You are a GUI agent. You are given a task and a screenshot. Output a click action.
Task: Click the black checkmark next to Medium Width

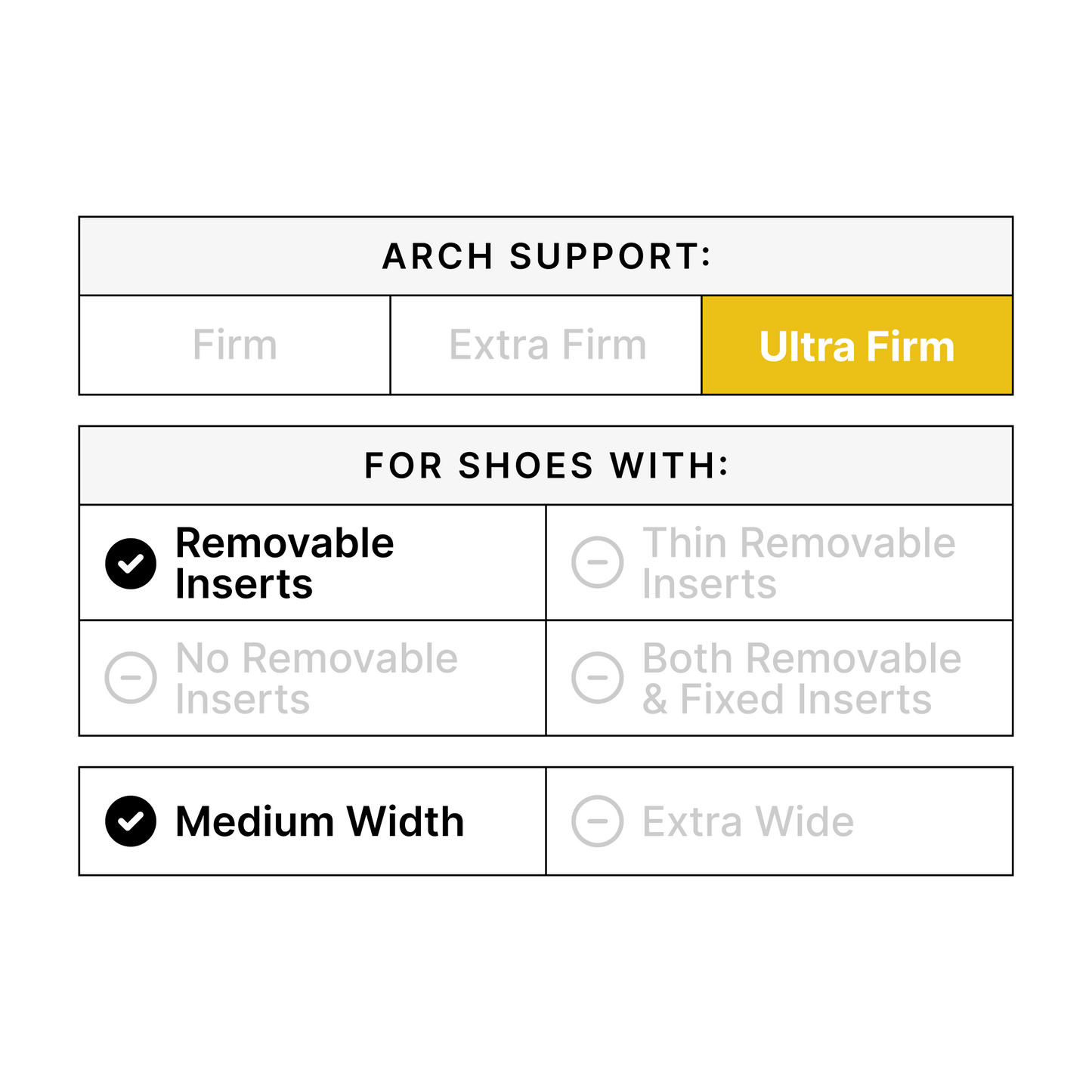click(131, 821)
